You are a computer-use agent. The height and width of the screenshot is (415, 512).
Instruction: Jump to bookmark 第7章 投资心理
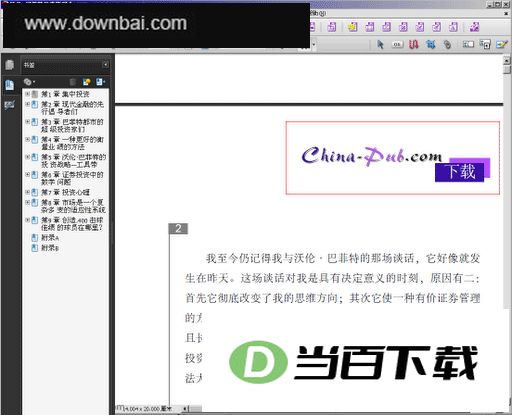point(65,192)
